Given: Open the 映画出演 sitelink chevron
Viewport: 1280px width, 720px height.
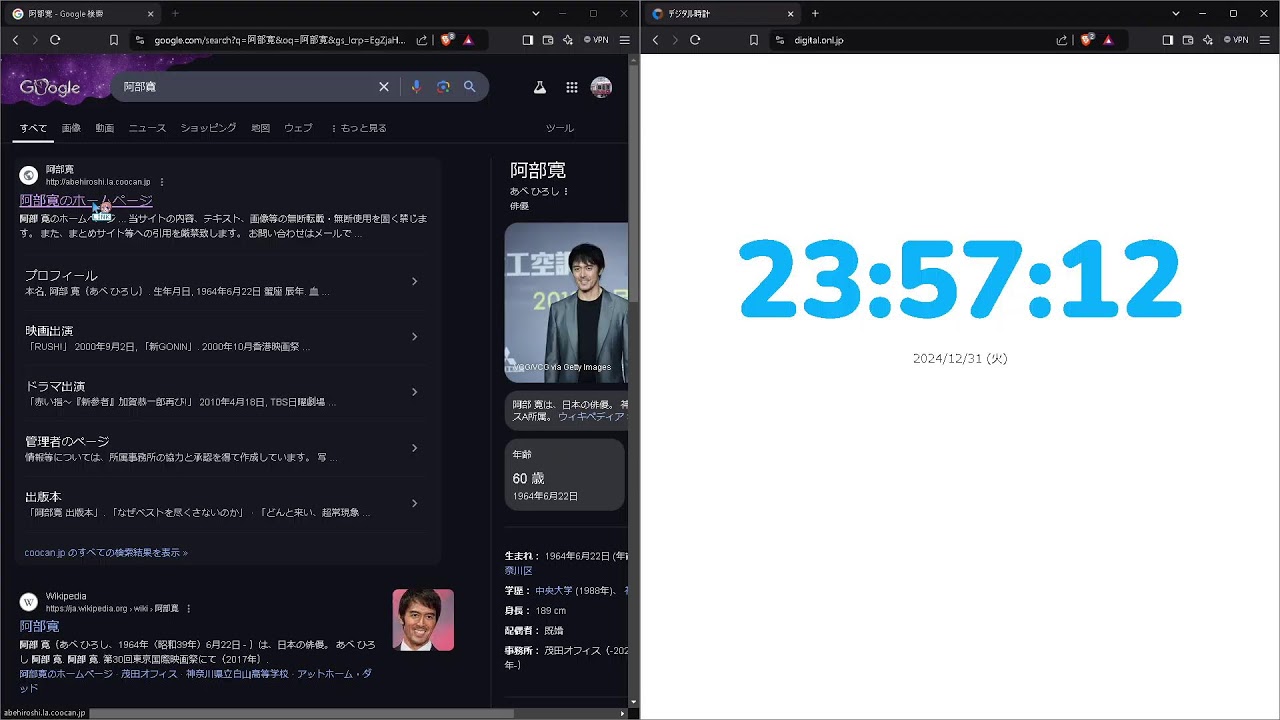Looking at the screenshot, I should [415, 337].
